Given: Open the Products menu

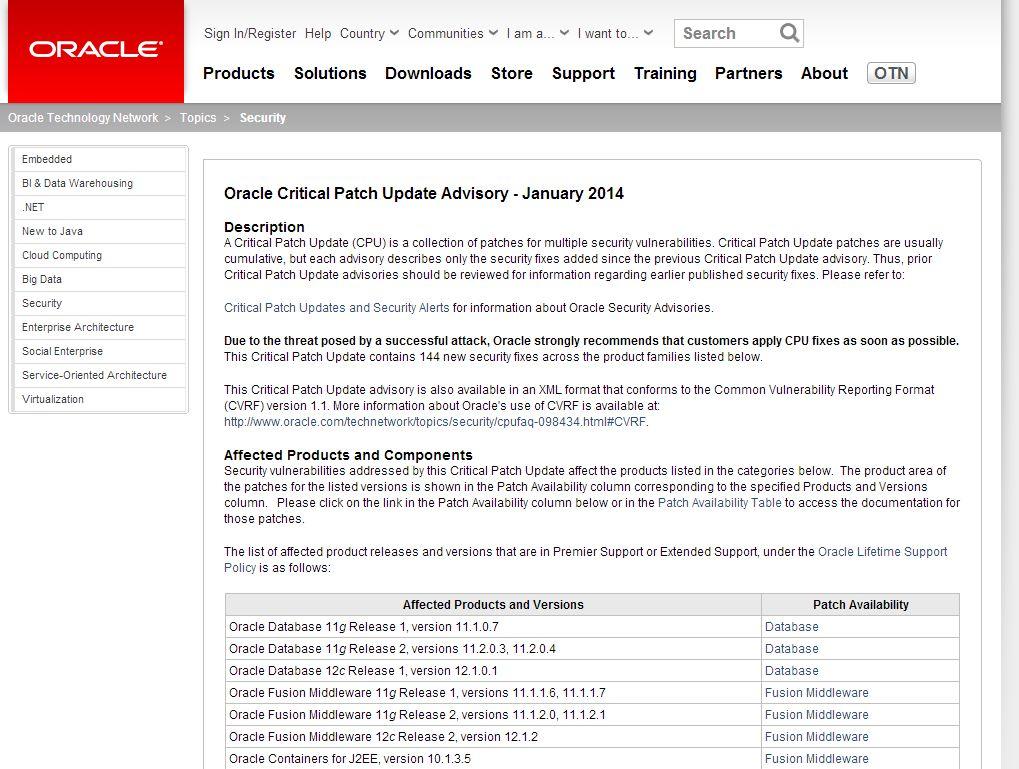Looking at the screenshot, I should (239, 73).
